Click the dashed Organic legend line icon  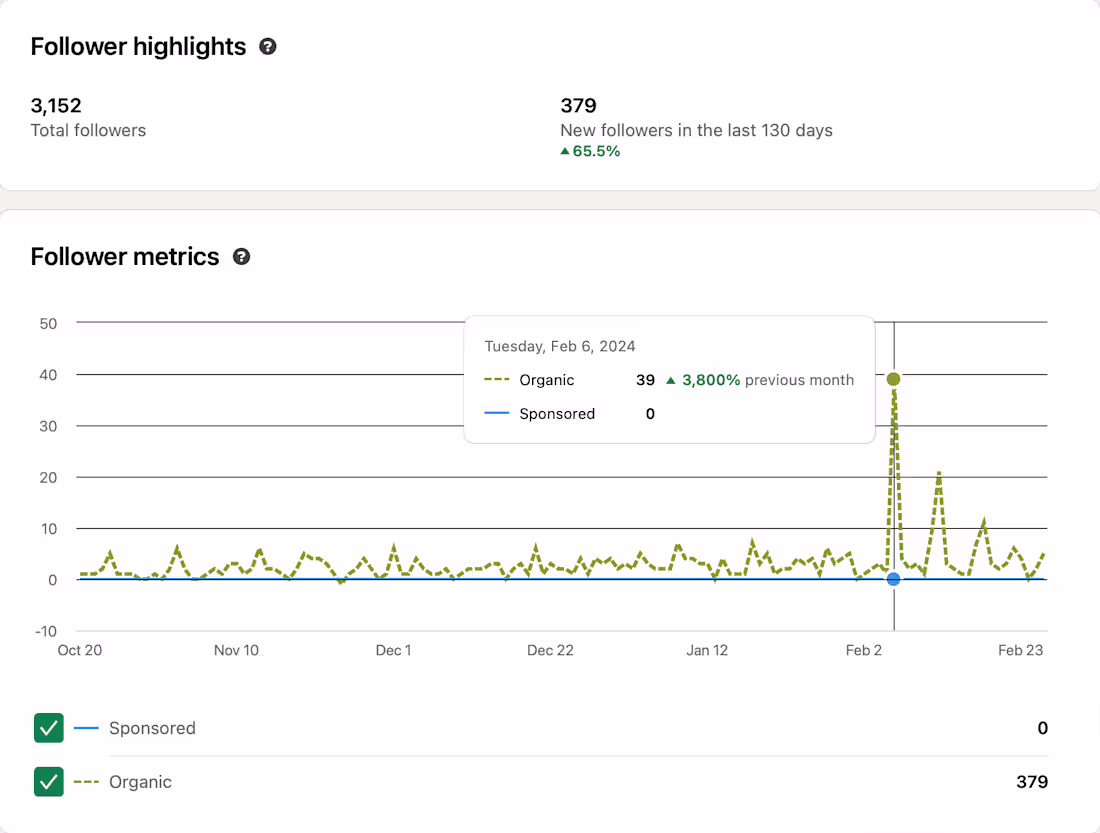[x=86, y=782]
